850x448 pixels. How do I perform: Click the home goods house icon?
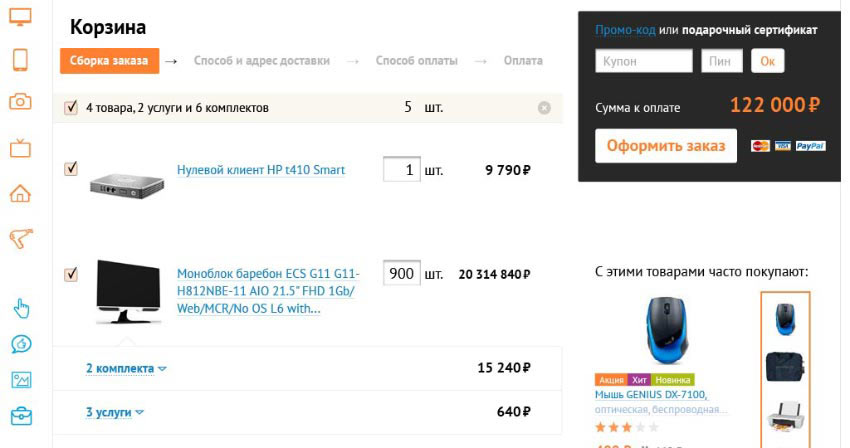pyautogui.click(x=20, y=193)
